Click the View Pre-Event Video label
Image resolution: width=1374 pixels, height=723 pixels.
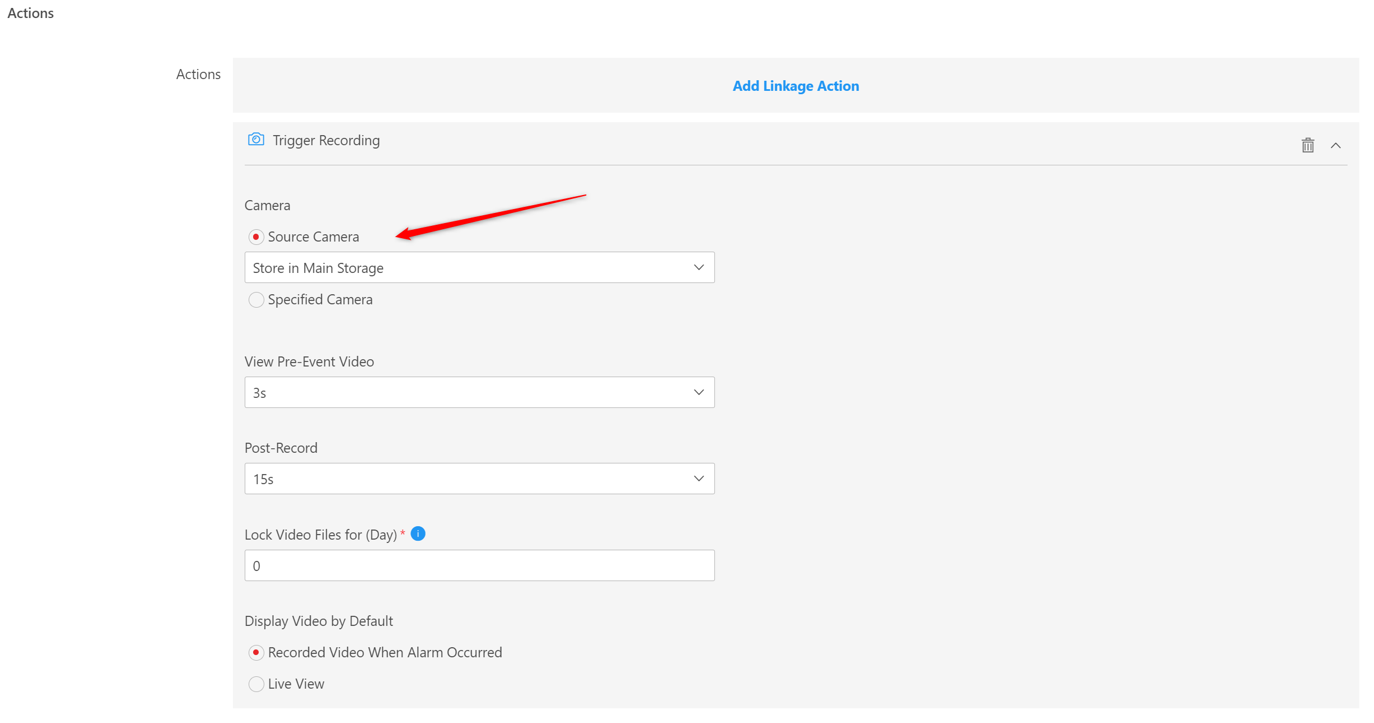point(309,362)
